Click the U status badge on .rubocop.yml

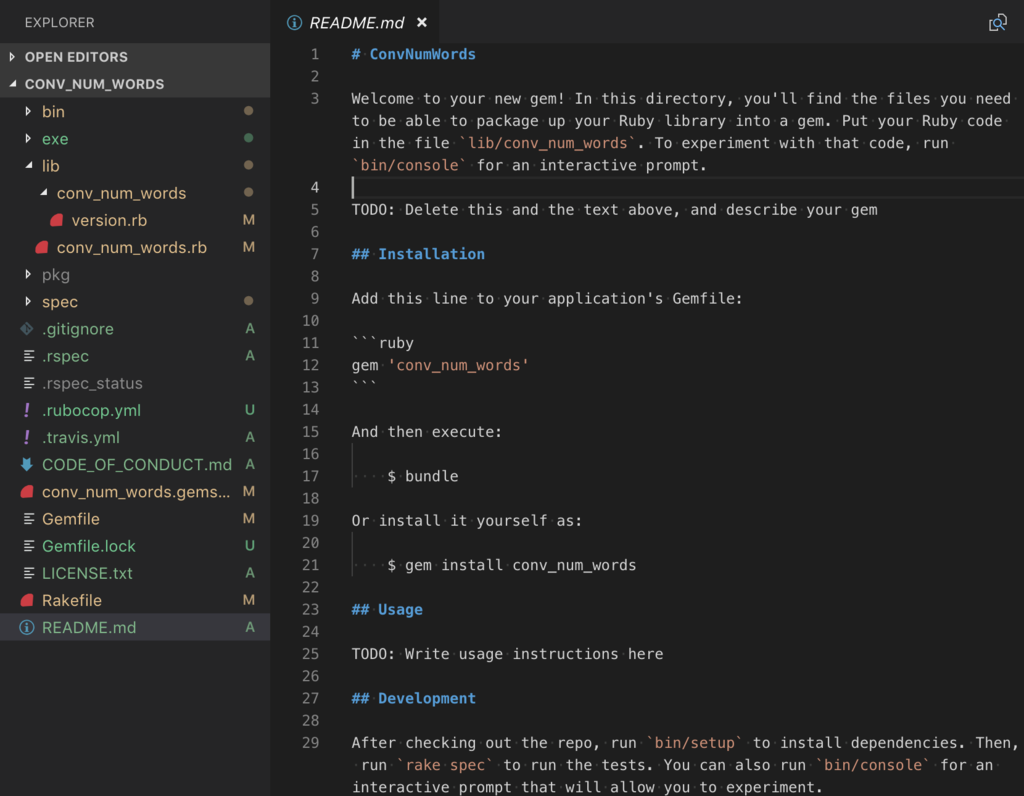[x=249, y=410]
